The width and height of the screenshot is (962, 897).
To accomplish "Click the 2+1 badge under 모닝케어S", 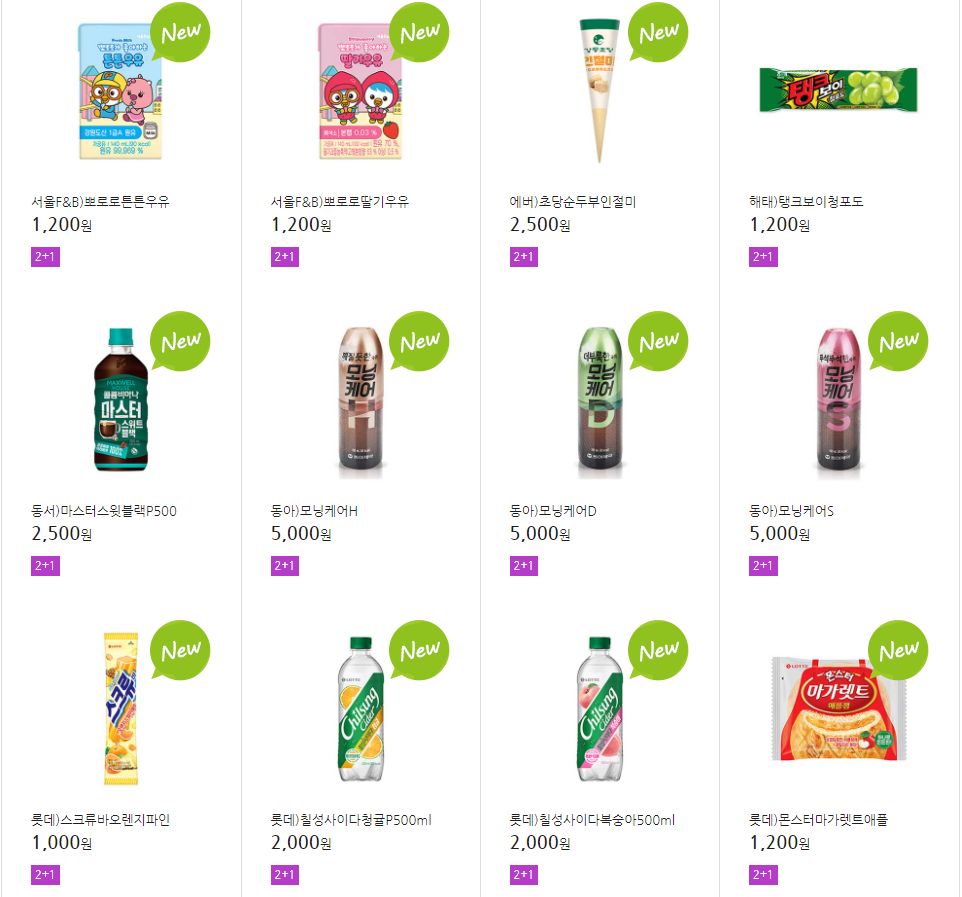I will (763, 566).
